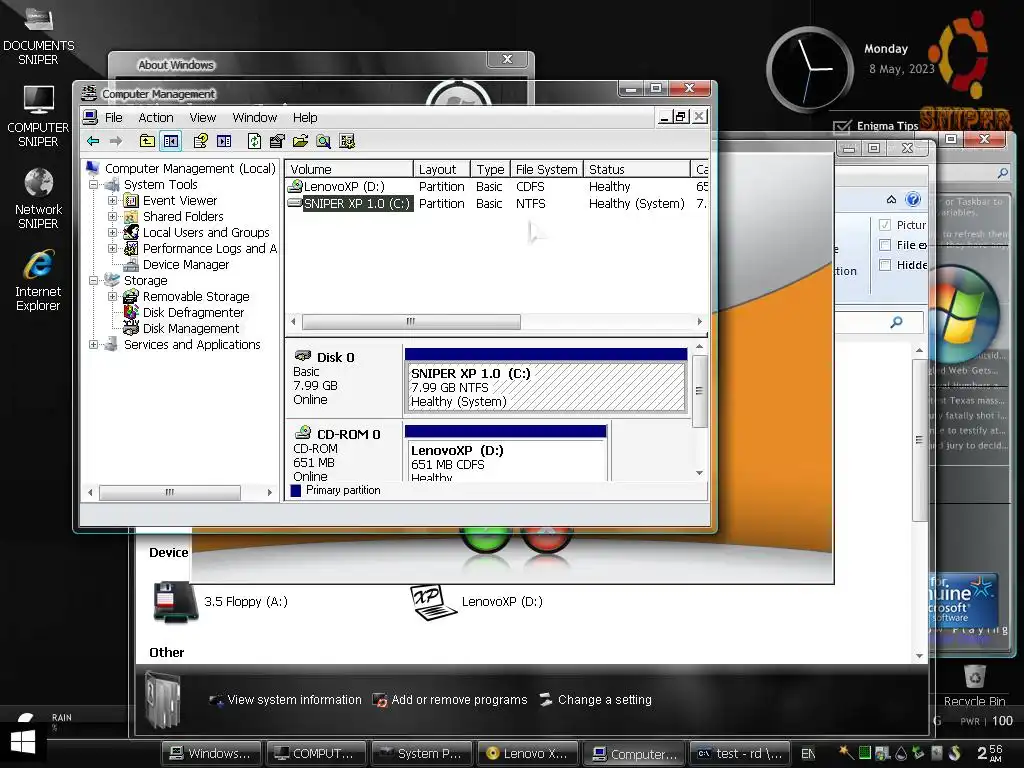
Task: Click the console tree horizontal scrollbar thumb
Action: [170, 492]
